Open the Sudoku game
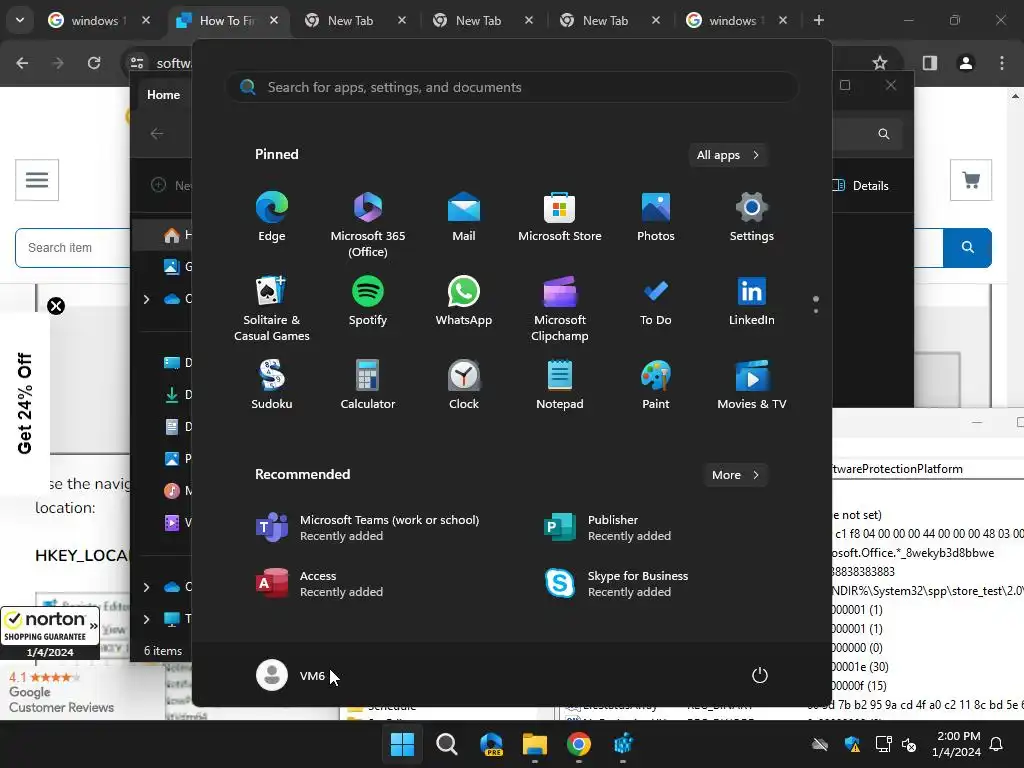 [x=272, y=385]
